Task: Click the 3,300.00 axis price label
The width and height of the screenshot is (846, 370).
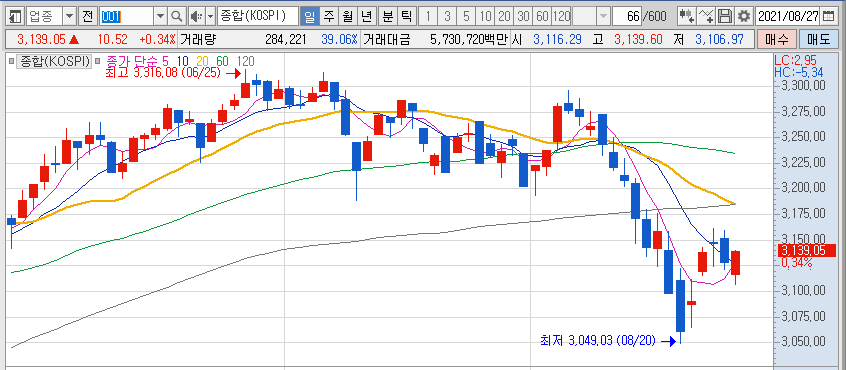Action: pos(803,86)
